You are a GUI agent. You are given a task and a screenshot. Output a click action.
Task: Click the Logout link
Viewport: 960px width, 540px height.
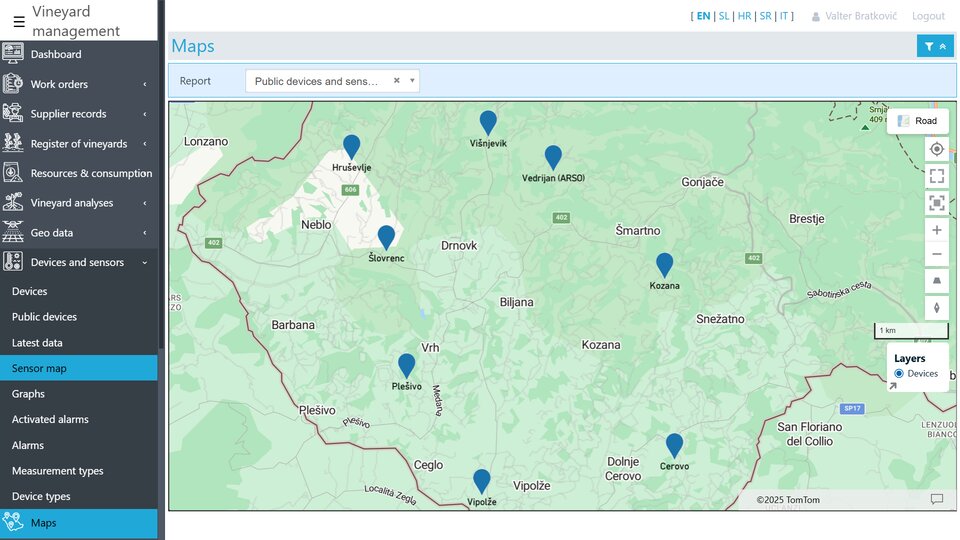[927, 16]
